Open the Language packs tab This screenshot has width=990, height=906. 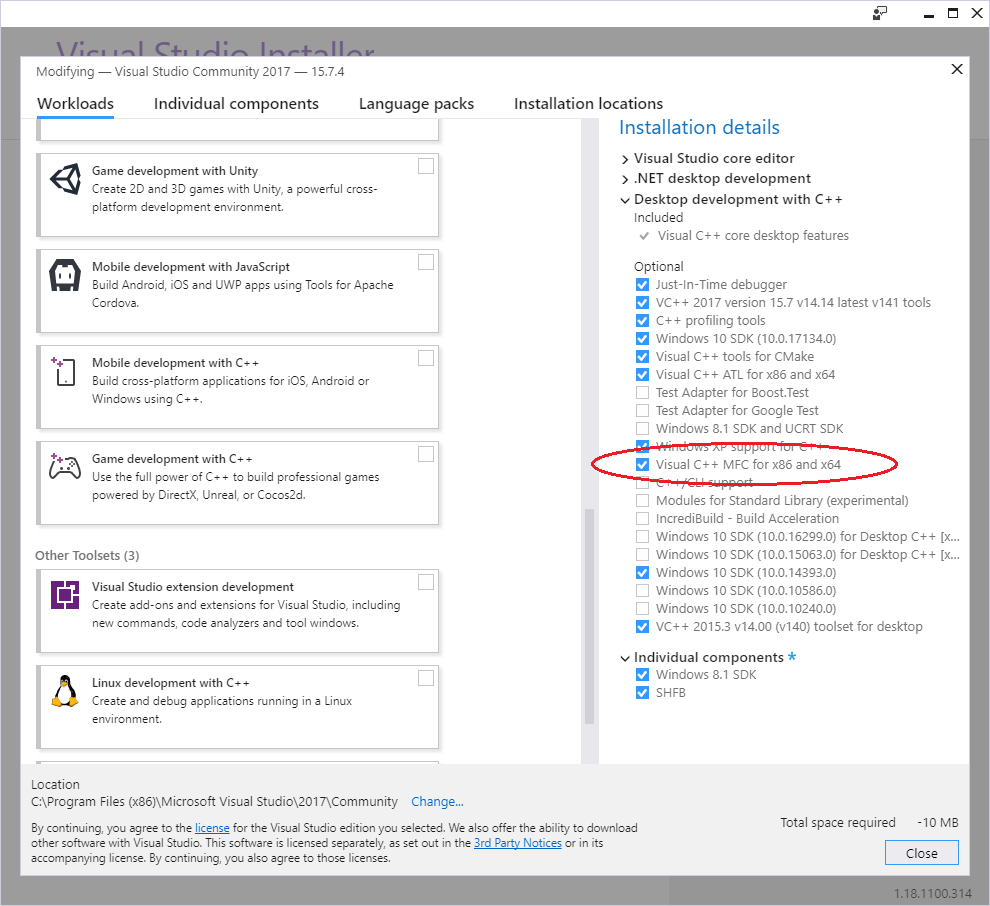click(416, 104)
